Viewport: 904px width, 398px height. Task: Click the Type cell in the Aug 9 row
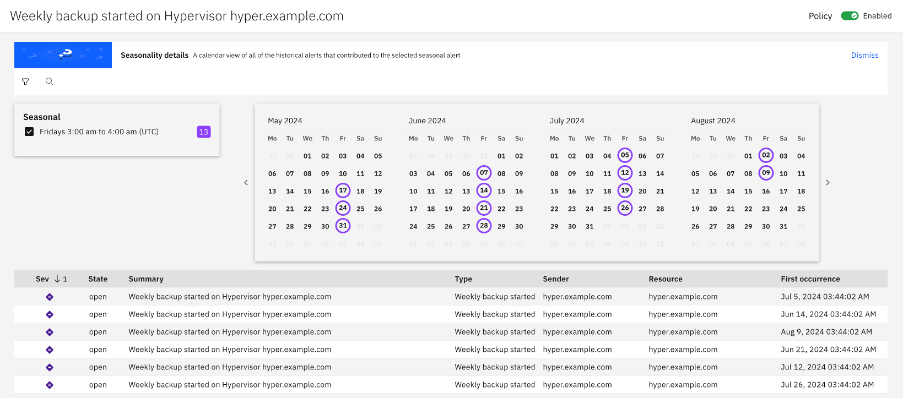tap(495, 332)
